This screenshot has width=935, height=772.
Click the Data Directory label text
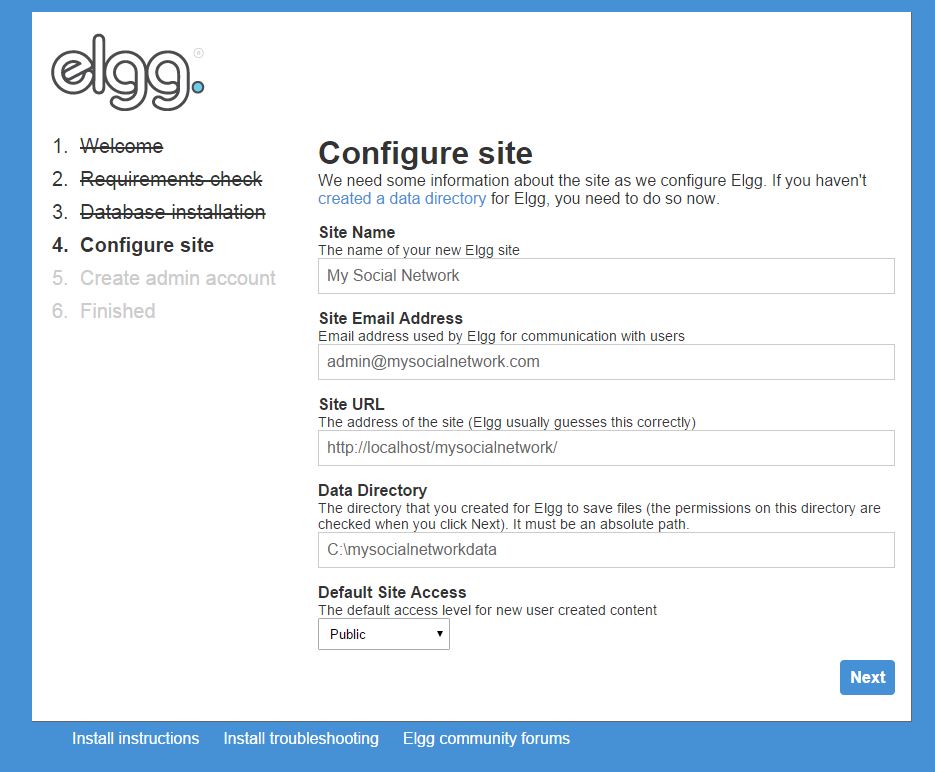pos(372,490)
